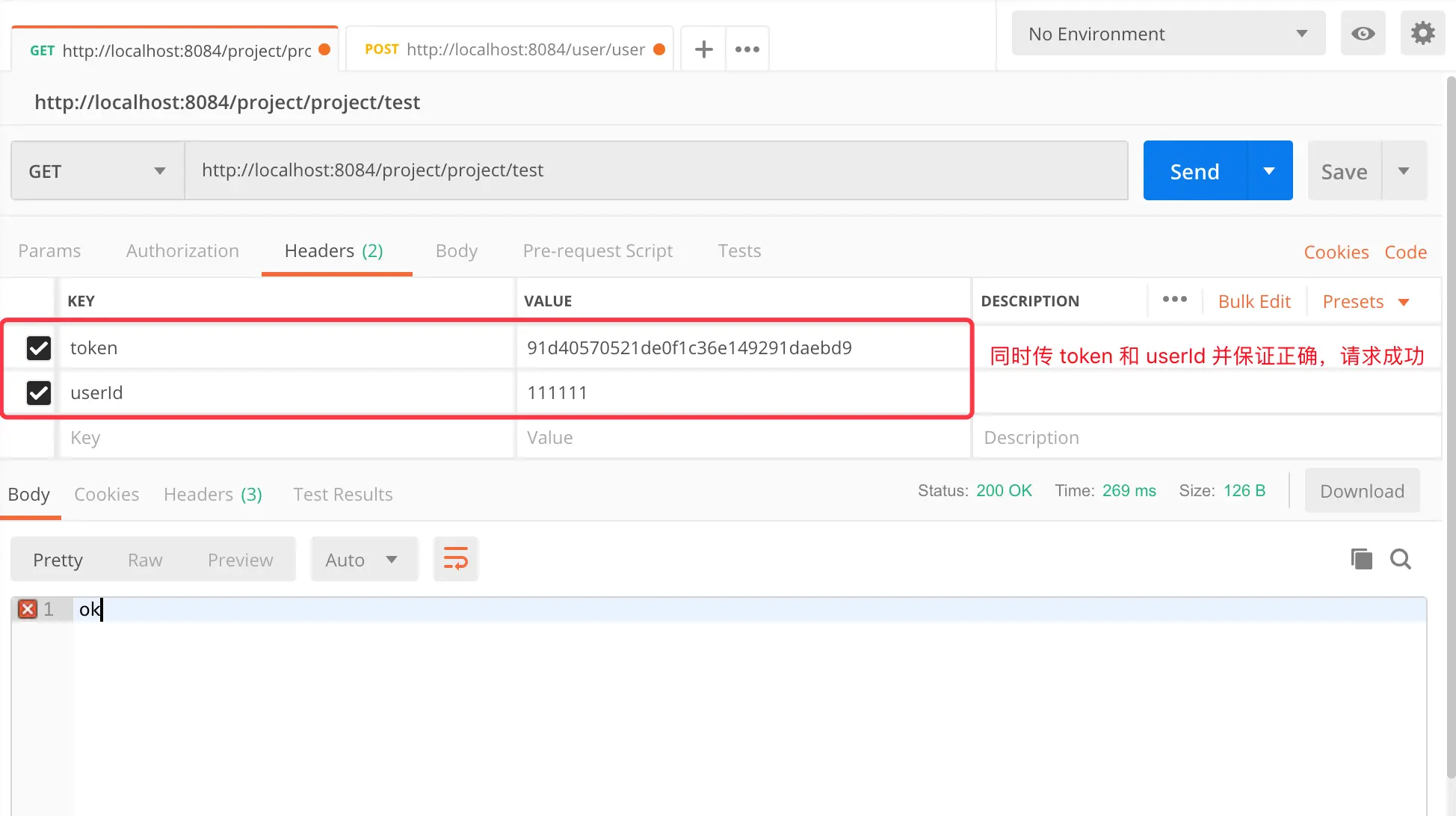Expand the GET method dropdown
The image size is (1456, 816).
coord(98,171)
